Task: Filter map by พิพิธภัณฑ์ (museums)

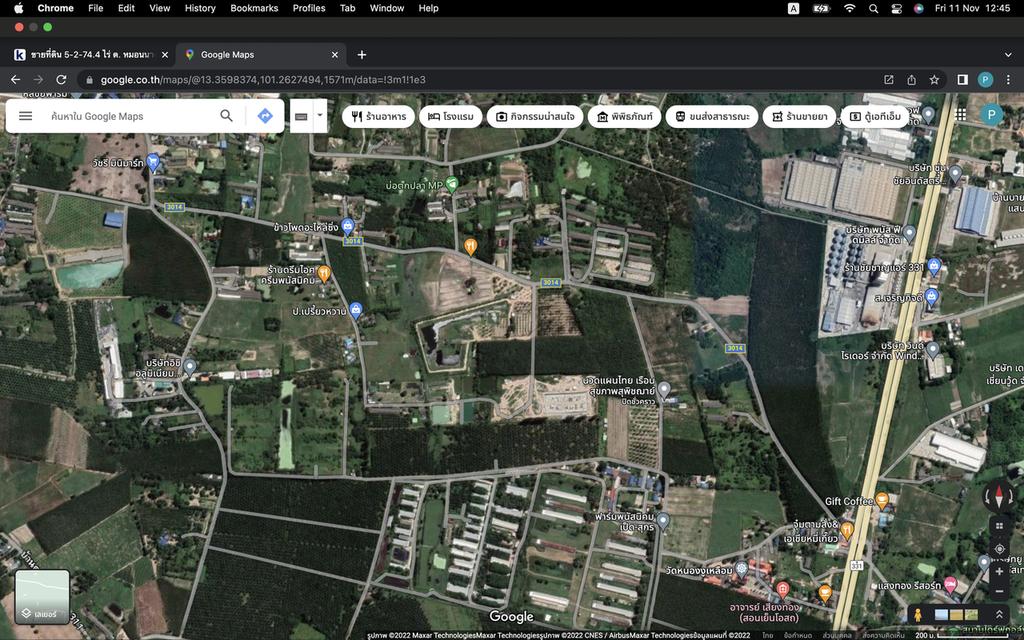Action: (624, 116)
